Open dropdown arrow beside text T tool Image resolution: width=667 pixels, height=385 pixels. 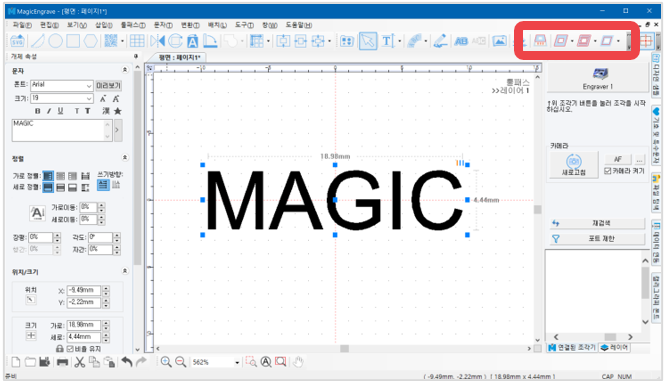(x=399, y=41)
